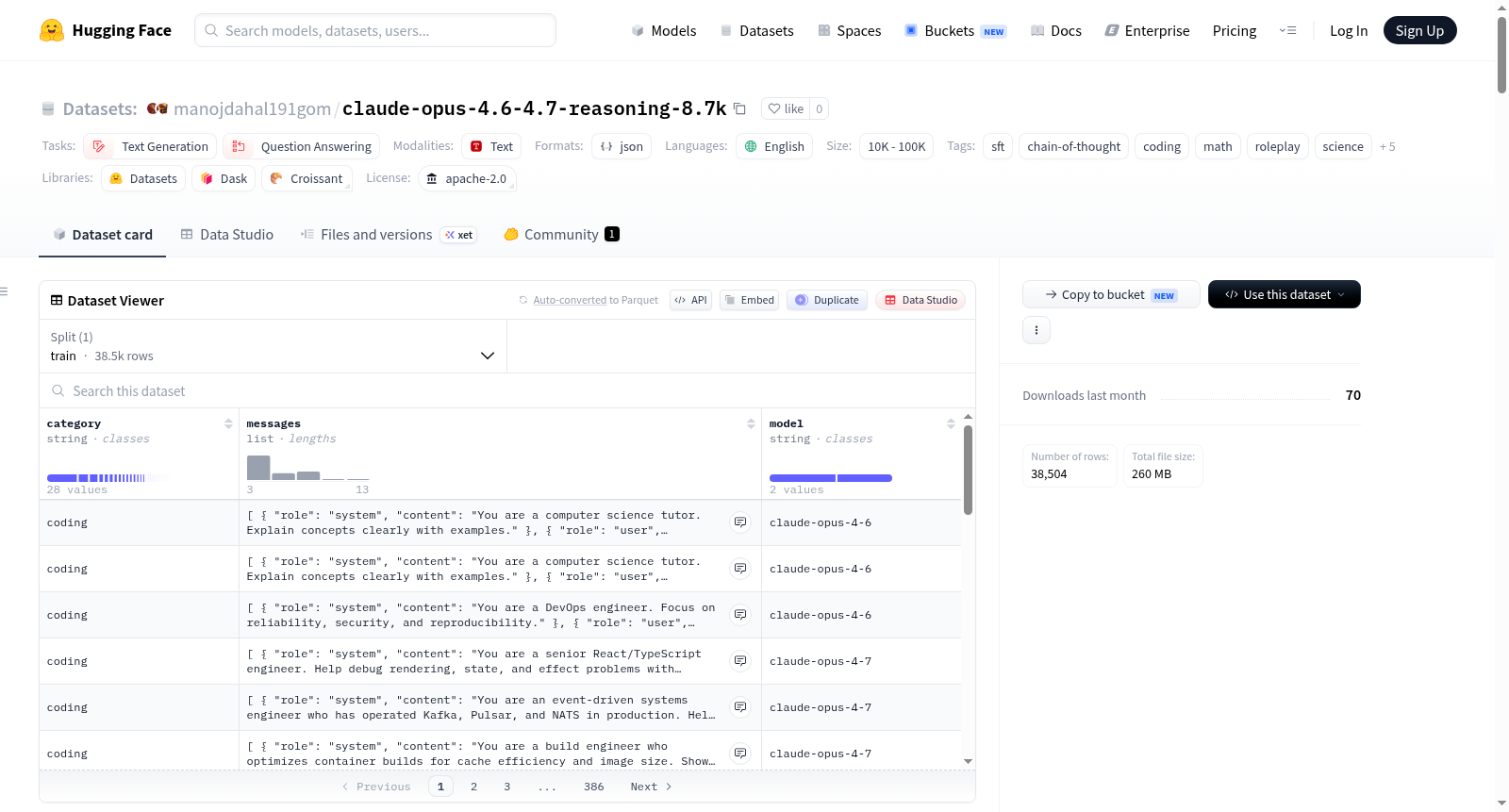Open message preview for build engineer row
Screen dimensions: 1509x812
[740, 753]
